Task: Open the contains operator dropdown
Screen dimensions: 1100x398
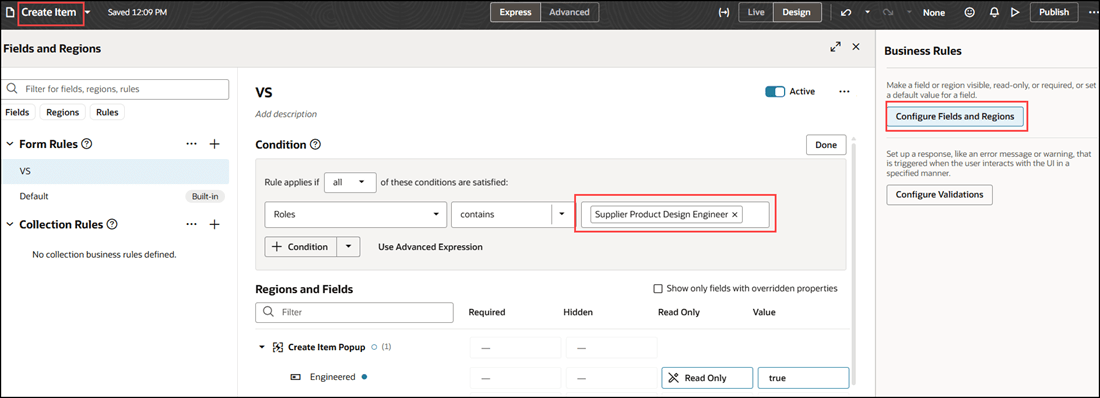Action: [x=562, y=214]
